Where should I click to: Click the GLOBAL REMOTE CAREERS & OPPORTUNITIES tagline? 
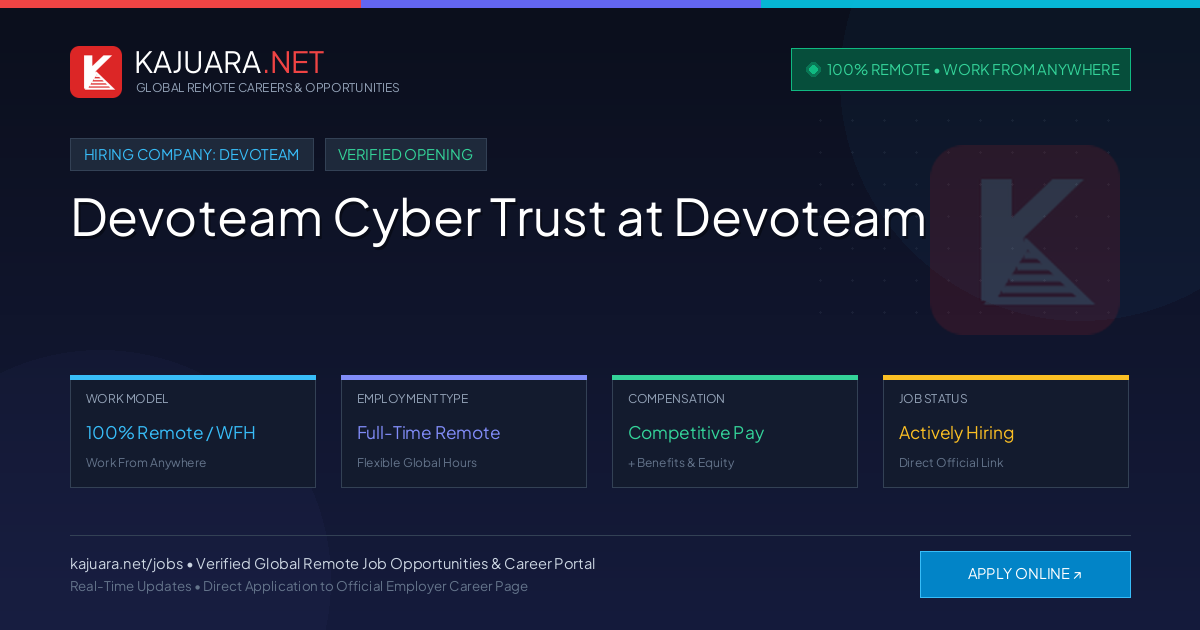(268, 88)
